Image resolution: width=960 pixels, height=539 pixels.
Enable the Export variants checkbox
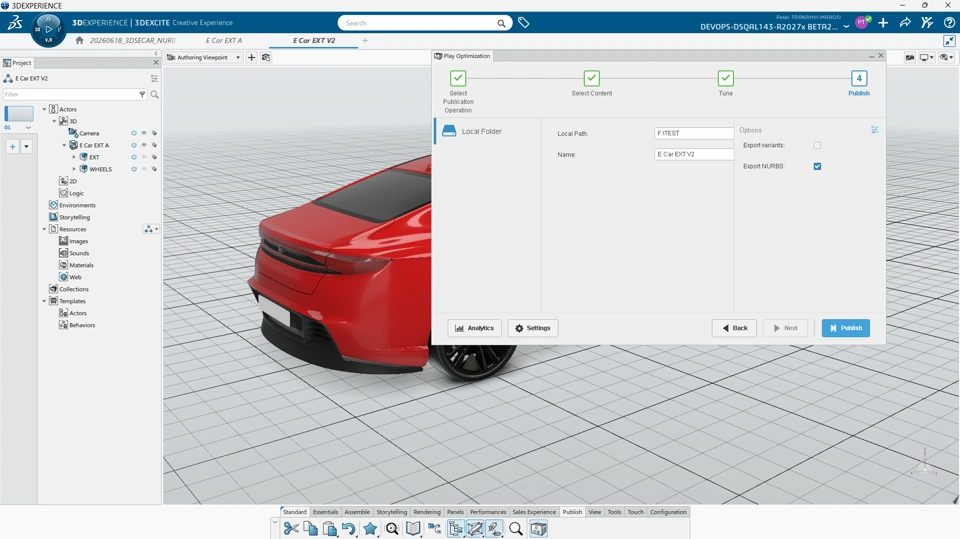[x=817, y=145]
